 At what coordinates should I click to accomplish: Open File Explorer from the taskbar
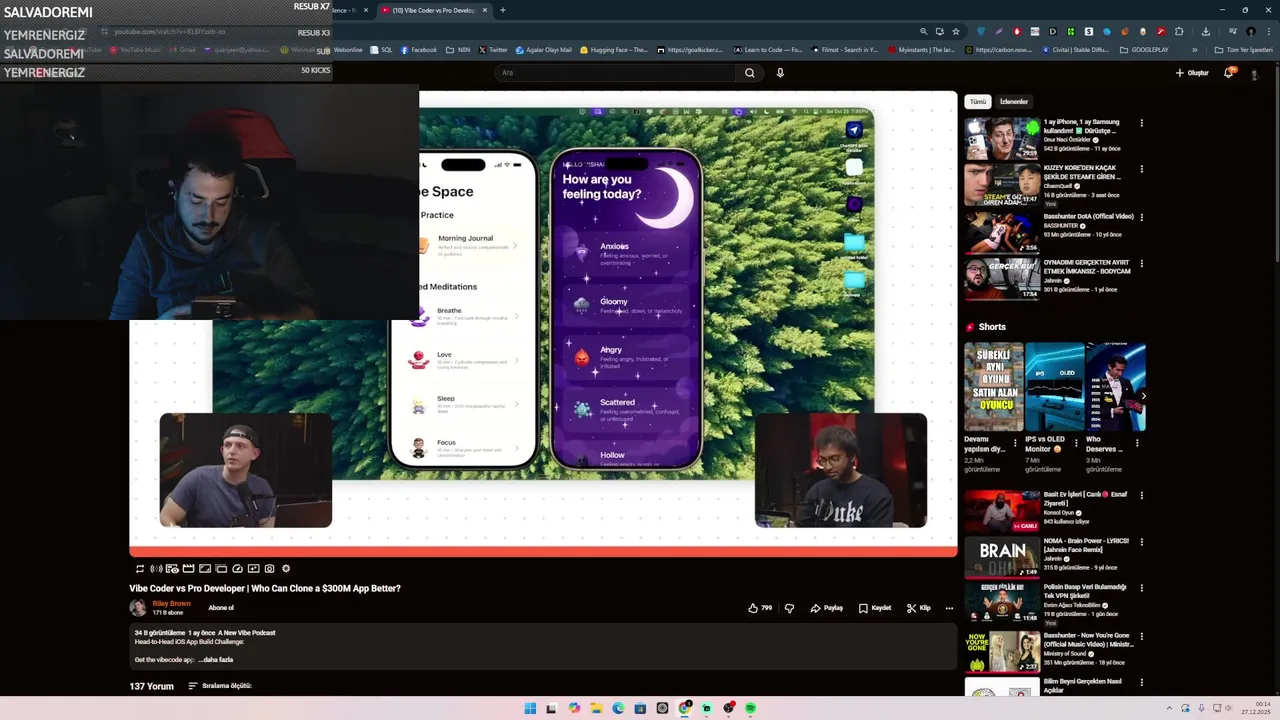(x=596, y=708)
